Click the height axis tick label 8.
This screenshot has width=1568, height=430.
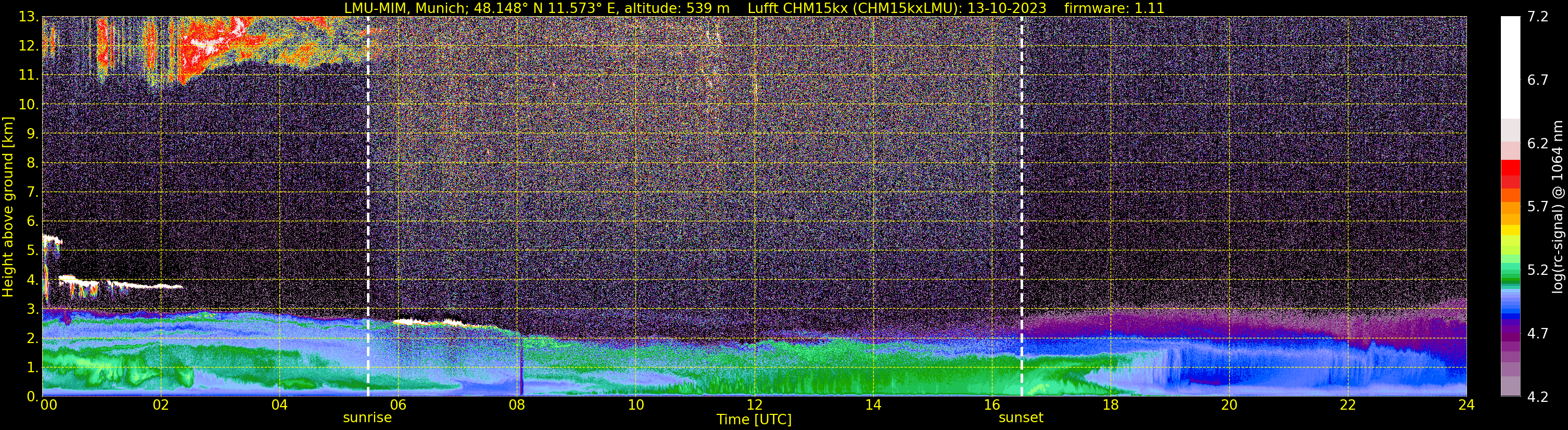(x=32, y=162)
